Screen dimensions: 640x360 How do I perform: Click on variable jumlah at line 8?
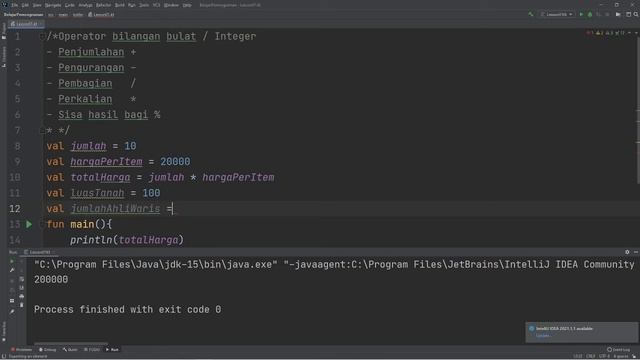click(x=88, y=146)
